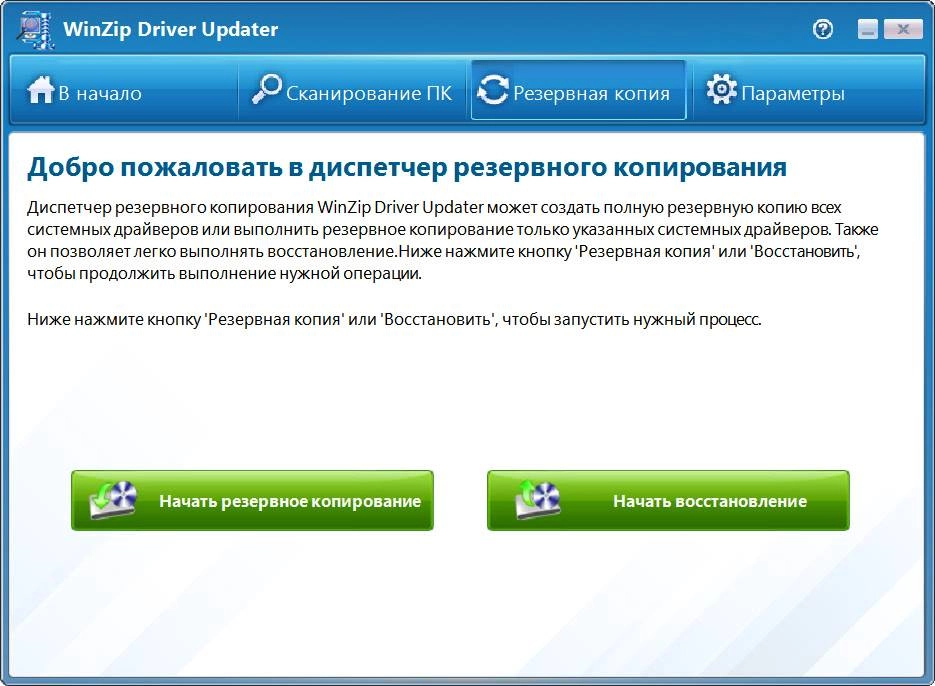Click the circular arrows backup icon
The image size is (935, 686).
coord(493,90)
